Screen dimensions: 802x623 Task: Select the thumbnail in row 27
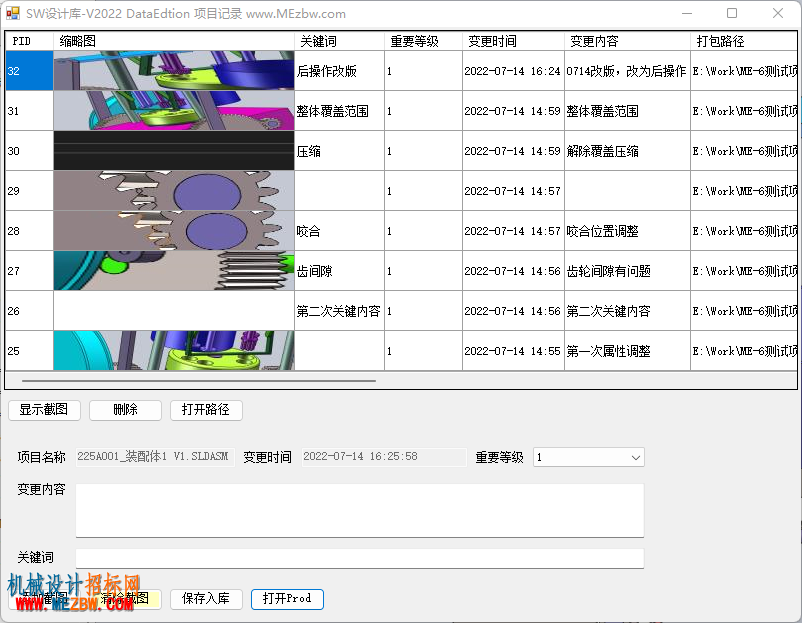tap(174, 271)
